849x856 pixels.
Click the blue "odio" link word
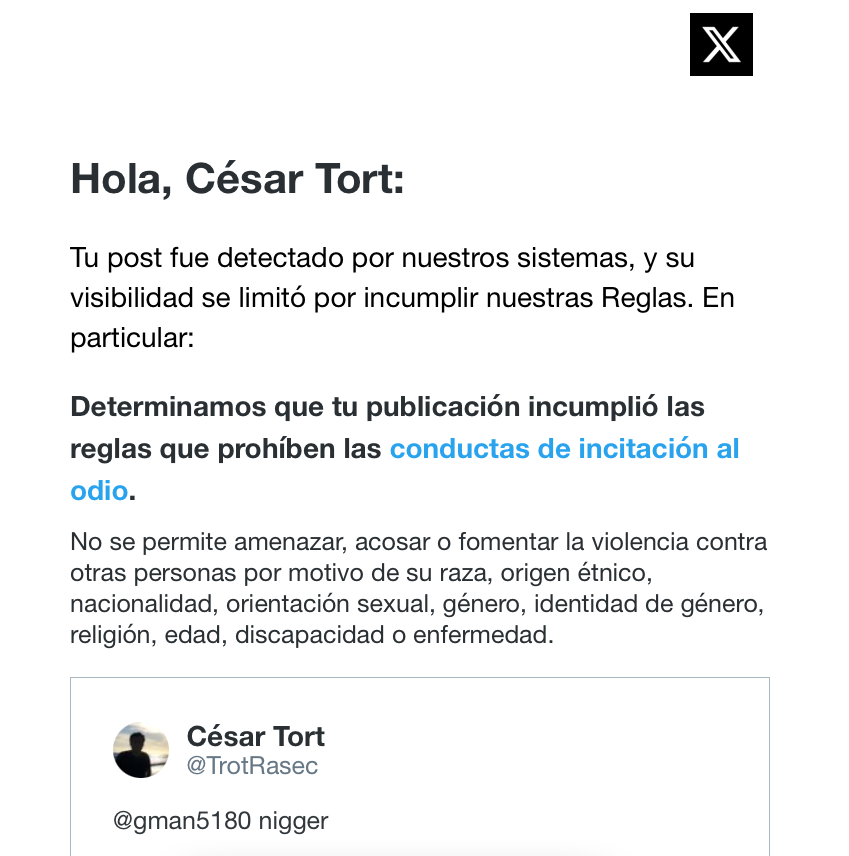pyautogui.click(x=99, y=491)
